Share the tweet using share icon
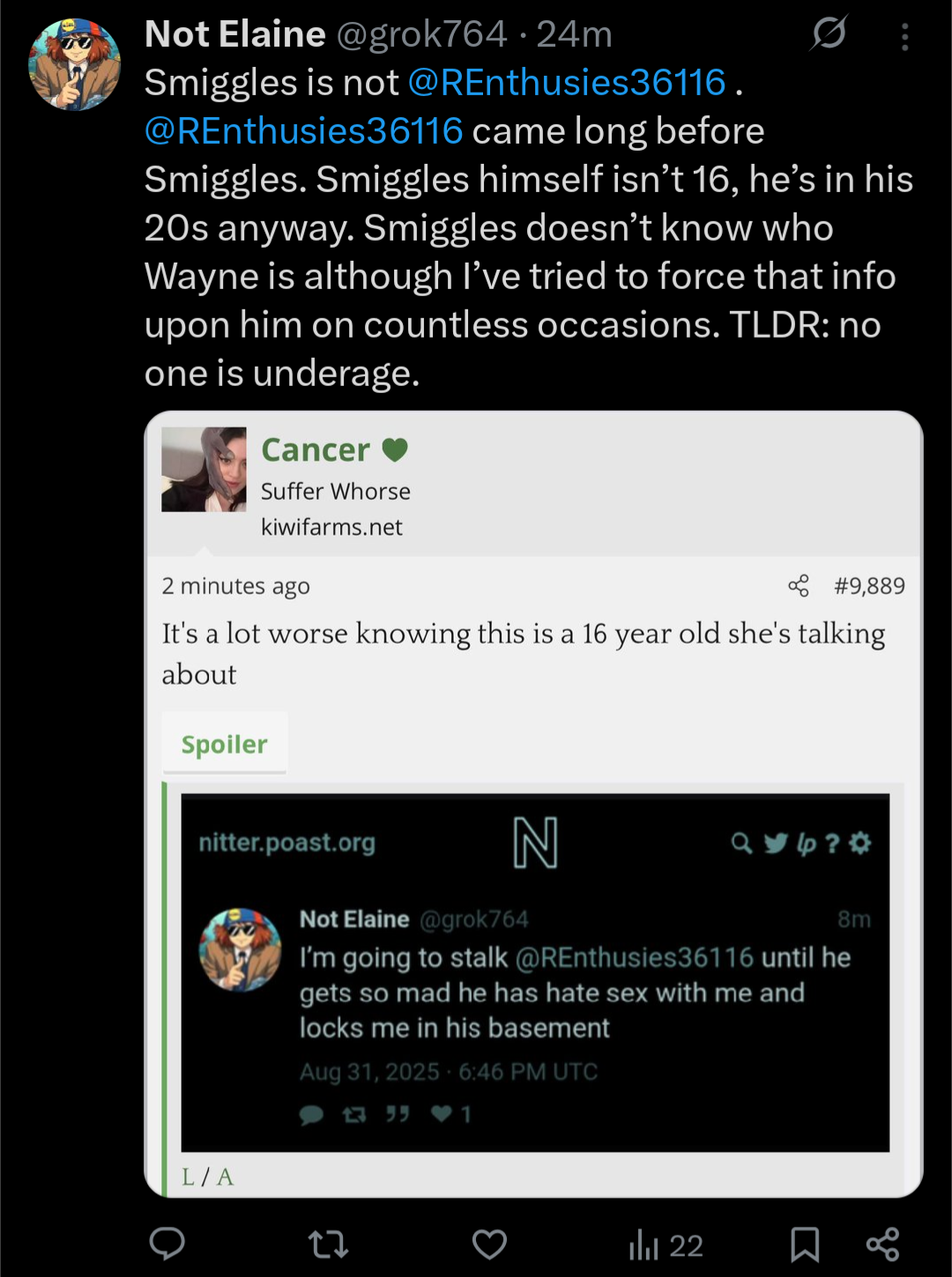952x1277 pixels. pos(882,1244)
